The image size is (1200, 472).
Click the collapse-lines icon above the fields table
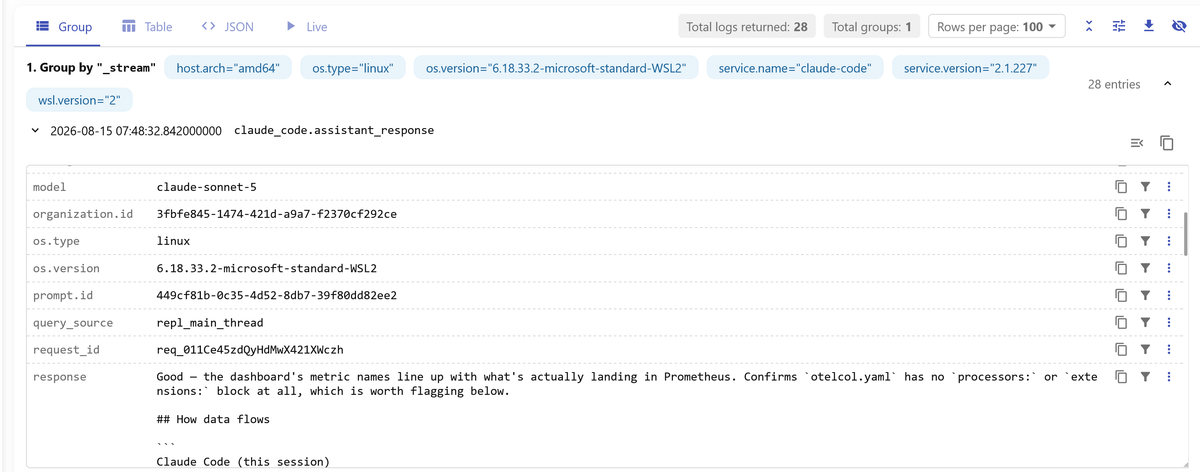click(x=1136, y=143)
